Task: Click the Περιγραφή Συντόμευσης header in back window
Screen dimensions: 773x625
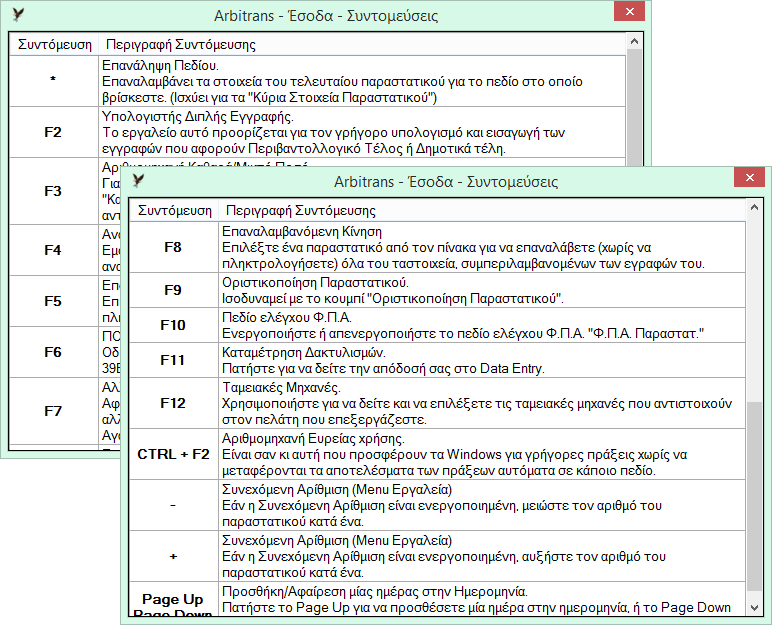Action: (x=362, y=45)
